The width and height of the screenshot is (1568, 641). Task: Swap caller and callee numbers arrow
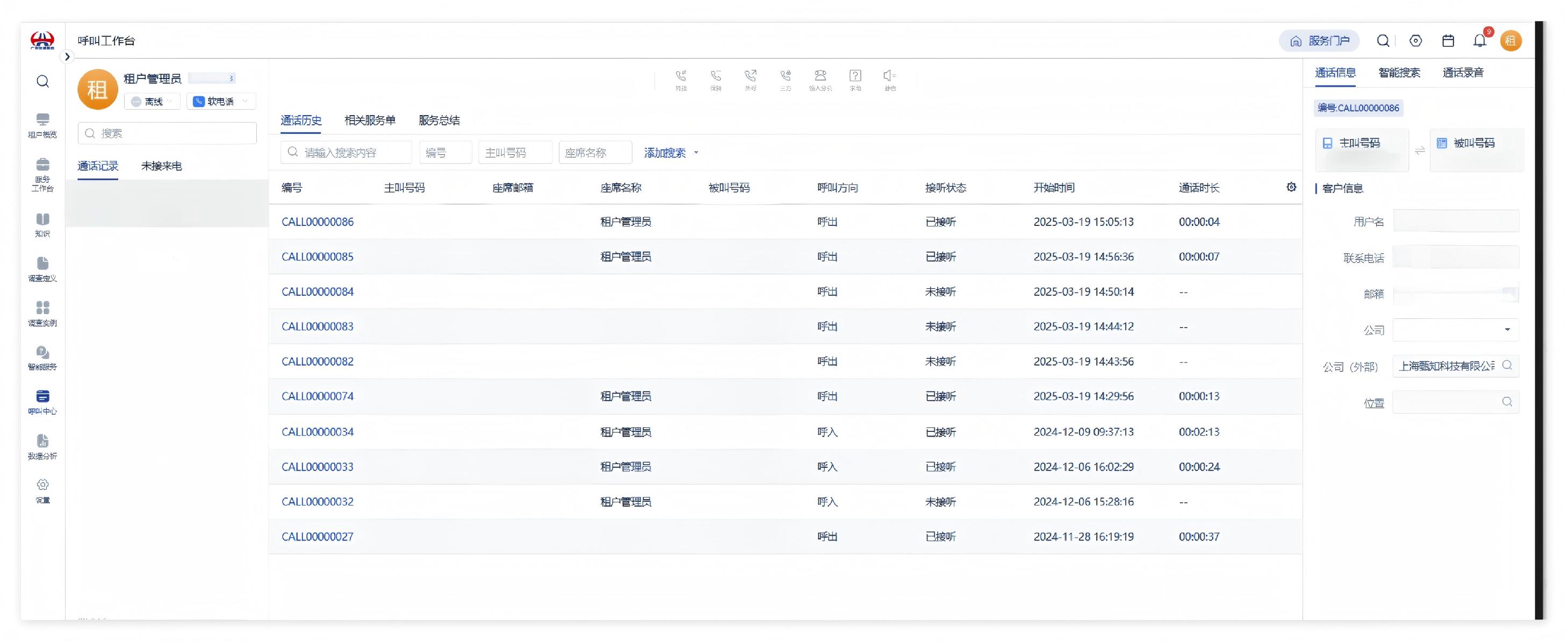point(1420,151)
